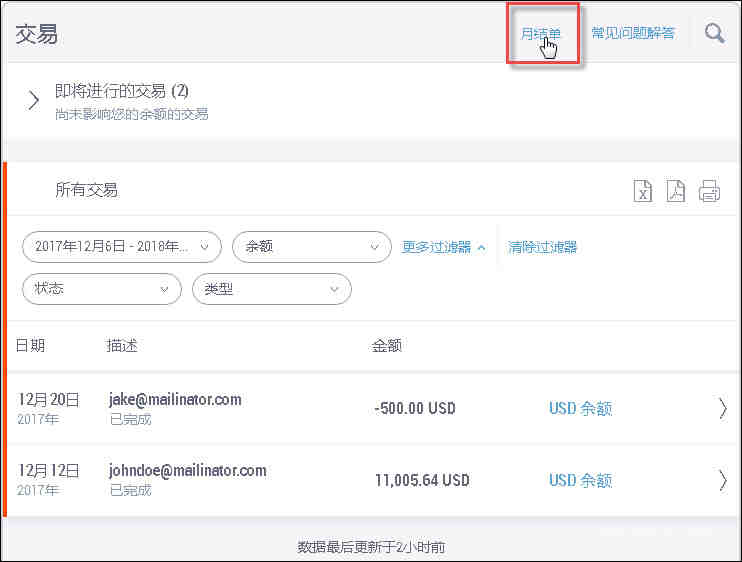Image resolution: width=742 pixels, height=562 pixels.
Task: Export transactions to PDF icon
Action: 676,191
